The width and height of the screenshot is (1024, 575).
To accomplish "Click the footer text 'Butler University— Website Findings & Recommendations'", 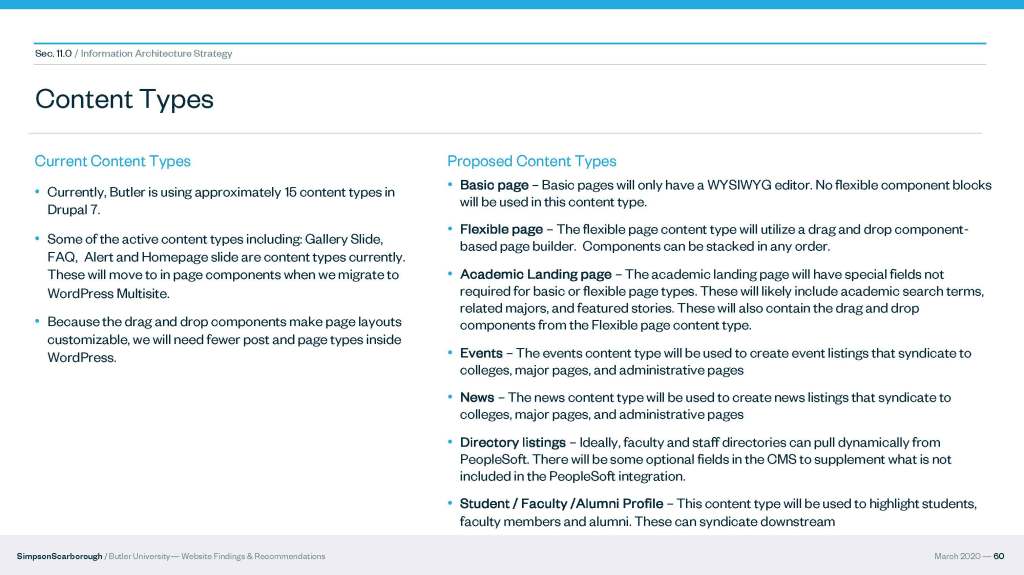I will (x=217, y=556).
